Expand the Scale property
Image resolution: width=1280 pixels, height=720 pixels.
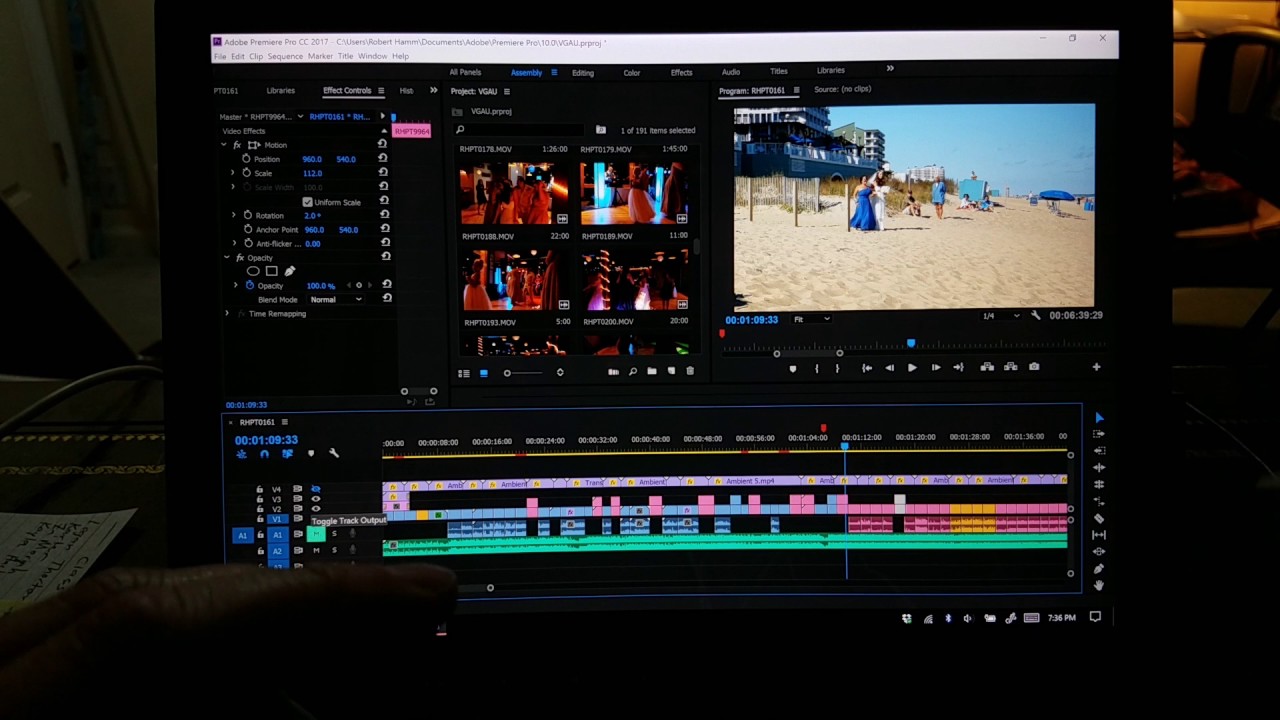tap(234, 173)
